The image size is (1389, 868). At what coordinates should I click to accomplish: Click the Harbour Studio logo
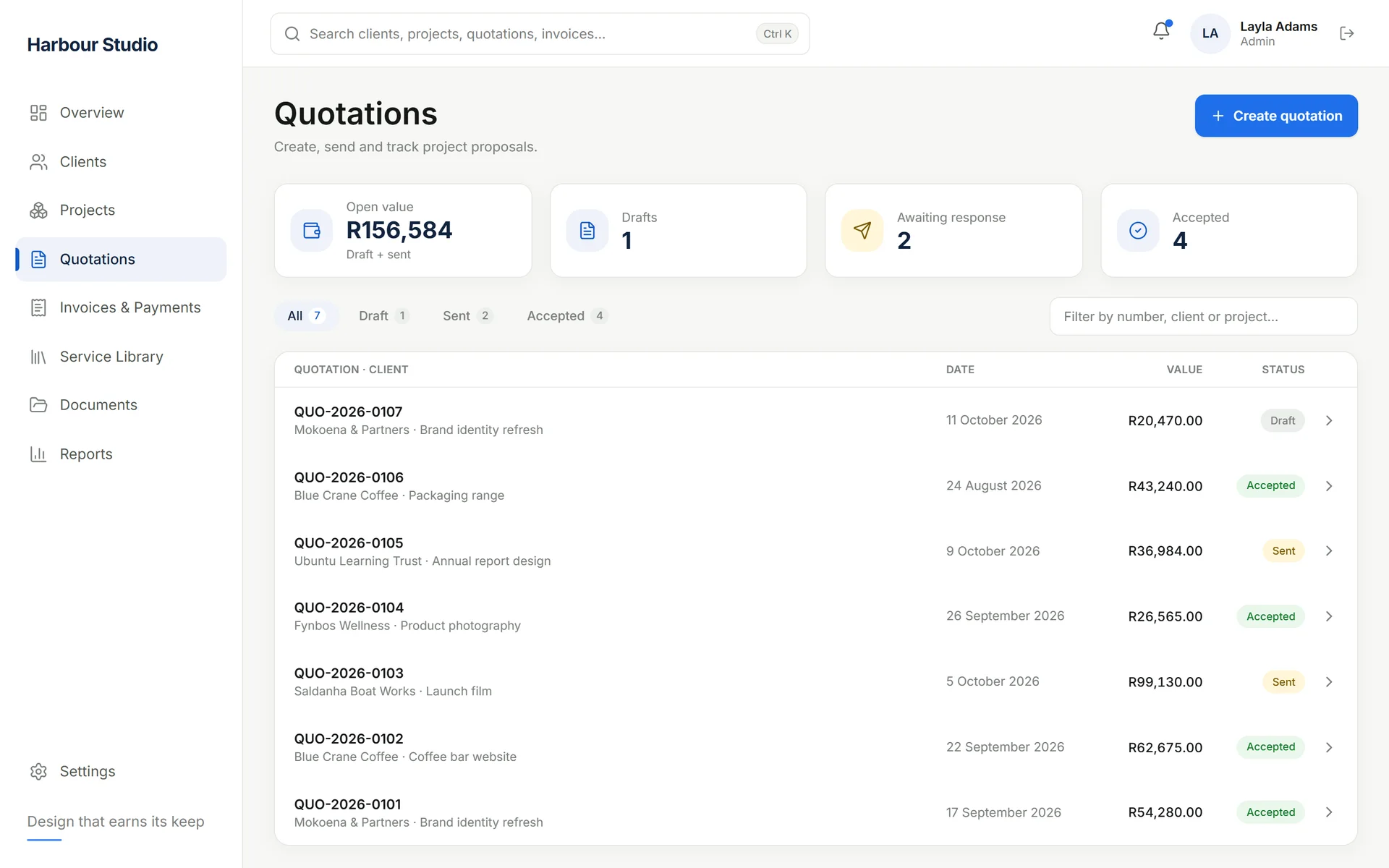pos(93,45)
